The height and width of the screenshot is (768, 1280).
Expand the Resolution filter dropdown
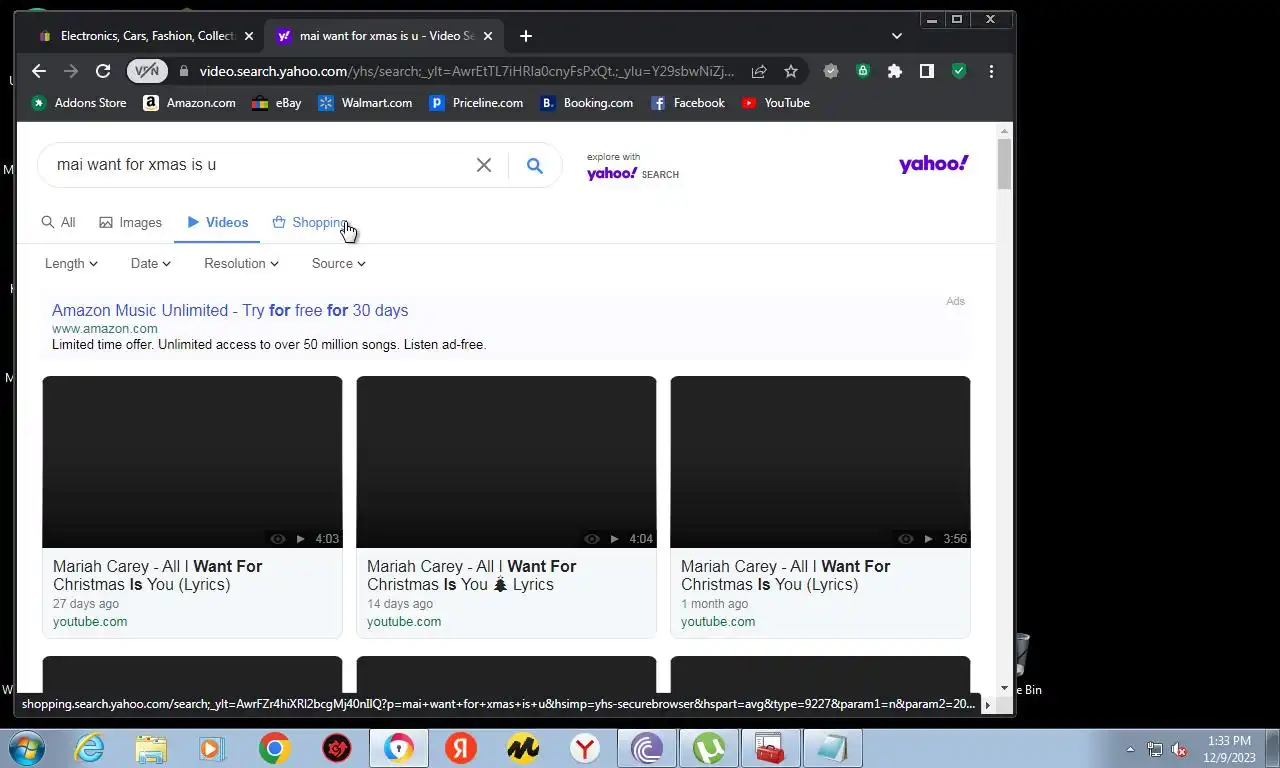pos(241,263)
